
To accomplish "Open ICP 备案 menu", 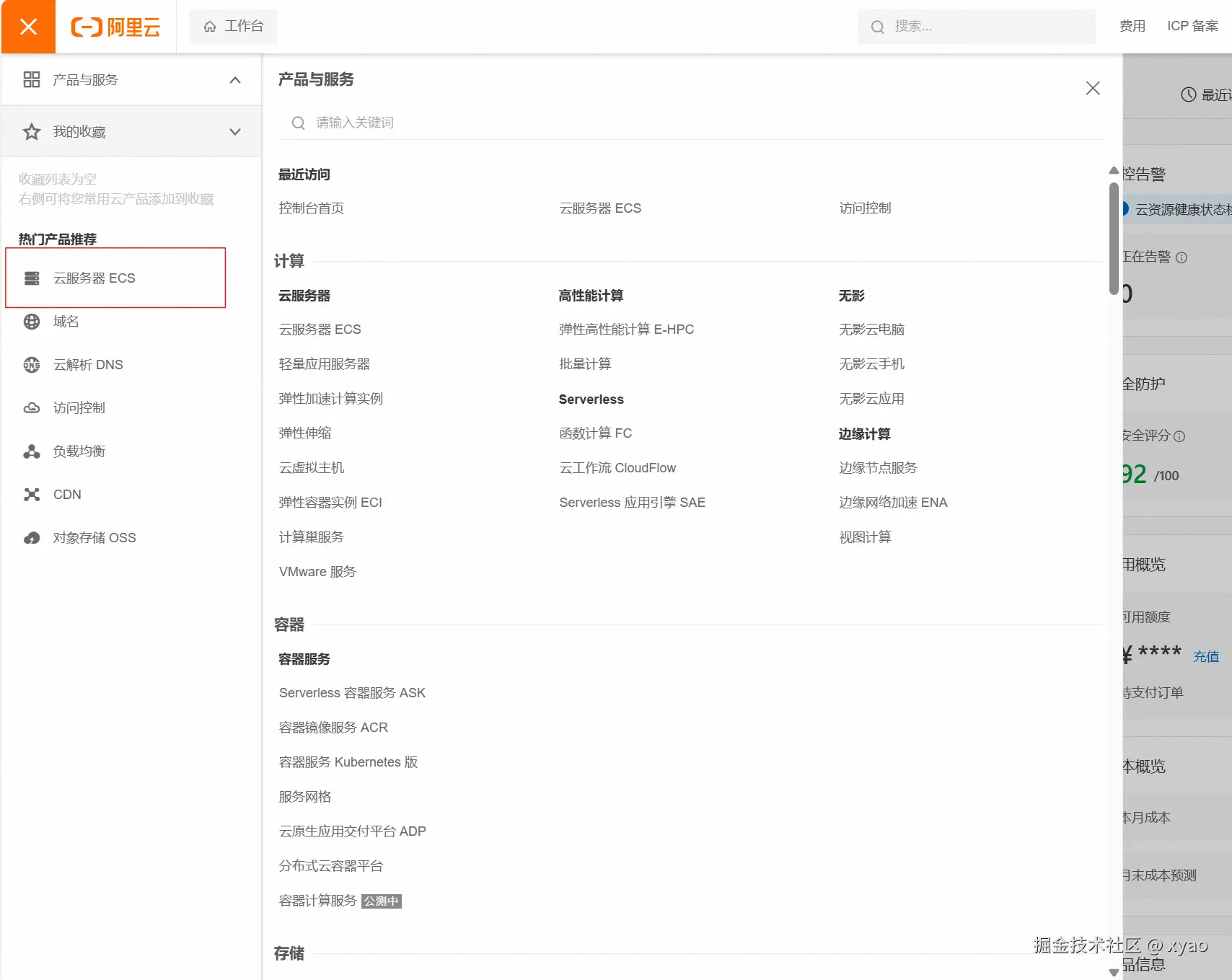I will pos(1192,27).
